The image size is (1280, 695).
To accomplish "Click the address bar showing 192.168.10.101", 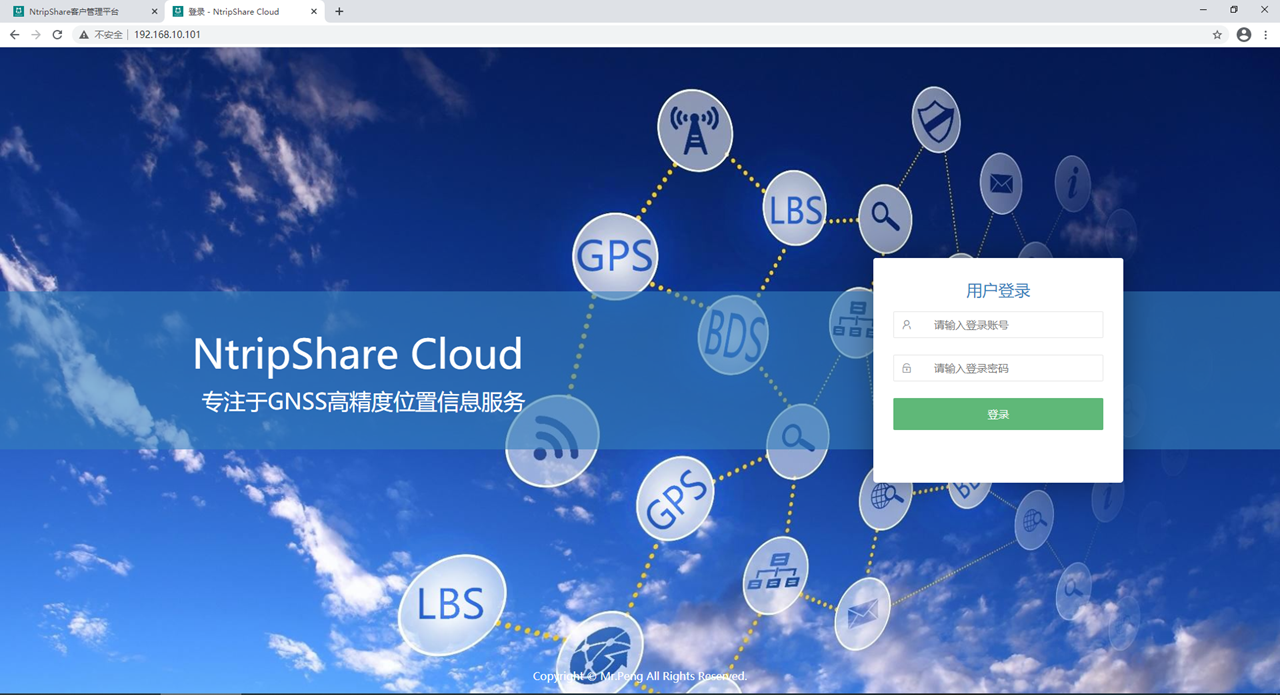I will click(x=640, y=34).
